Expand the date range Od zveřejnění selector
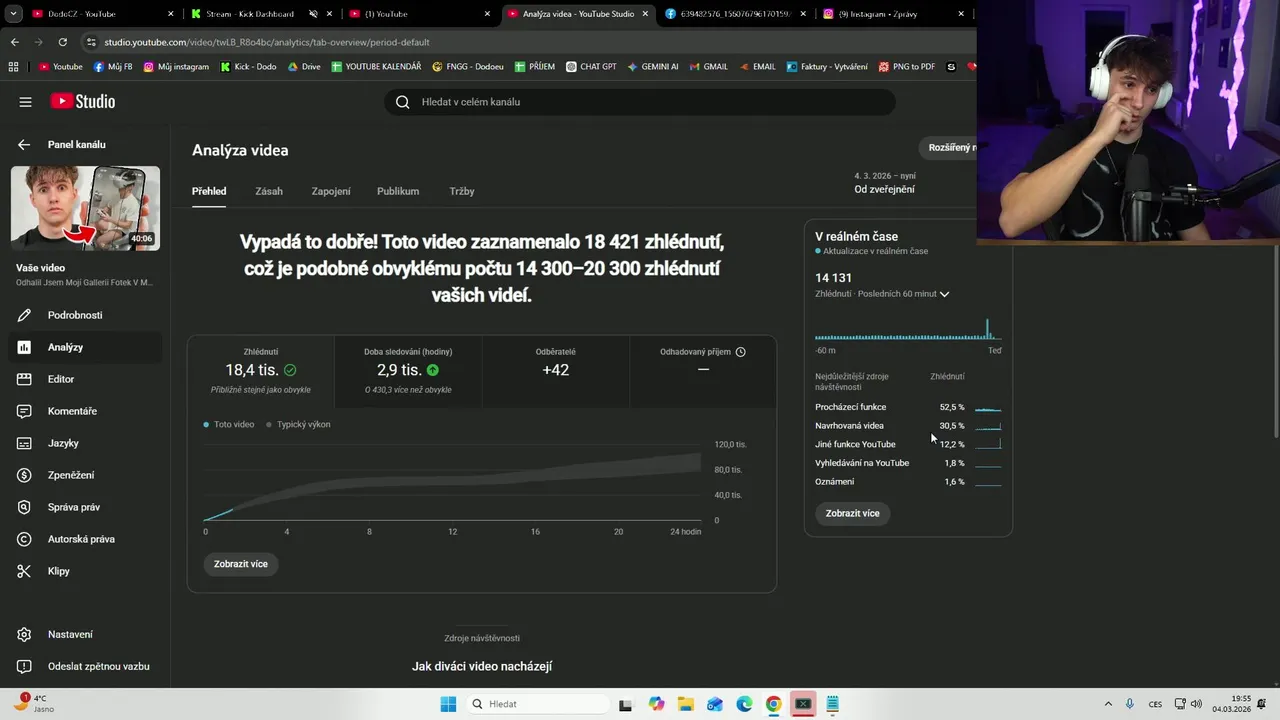Image resolution: width=1280 pixels, height=720 pixels. pos(884,183)
